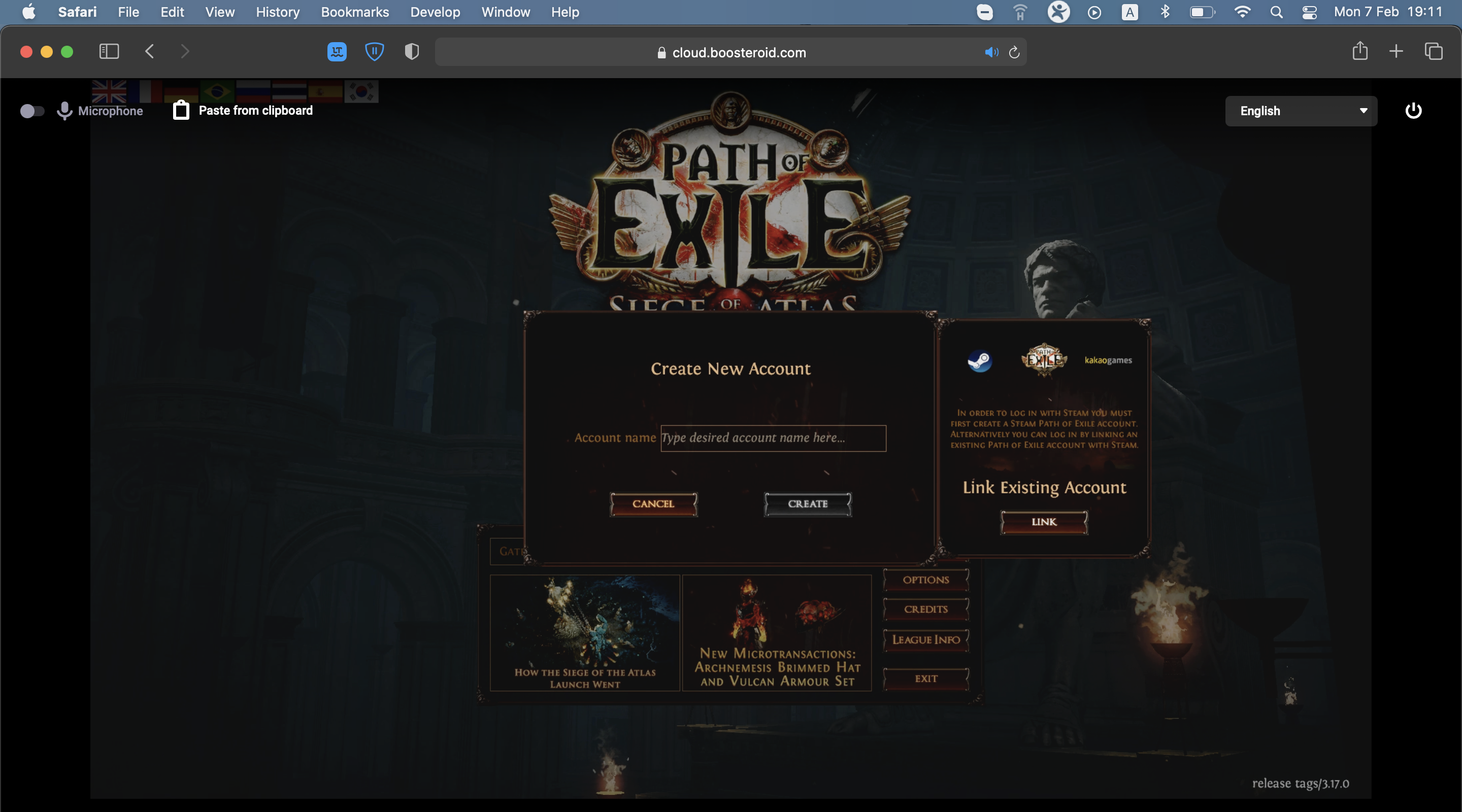Click the input source A icon
The image size is (1462, 812).
(1129, 12)
